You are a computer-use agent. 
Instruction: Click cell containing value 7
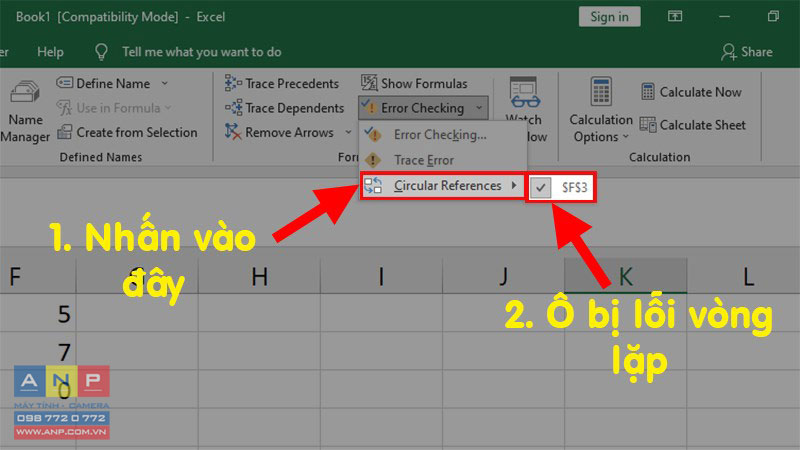coord(38,352)
